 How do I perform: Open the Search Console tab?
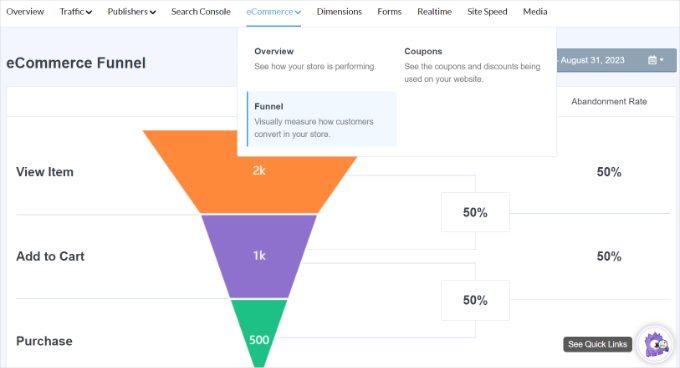201,12
